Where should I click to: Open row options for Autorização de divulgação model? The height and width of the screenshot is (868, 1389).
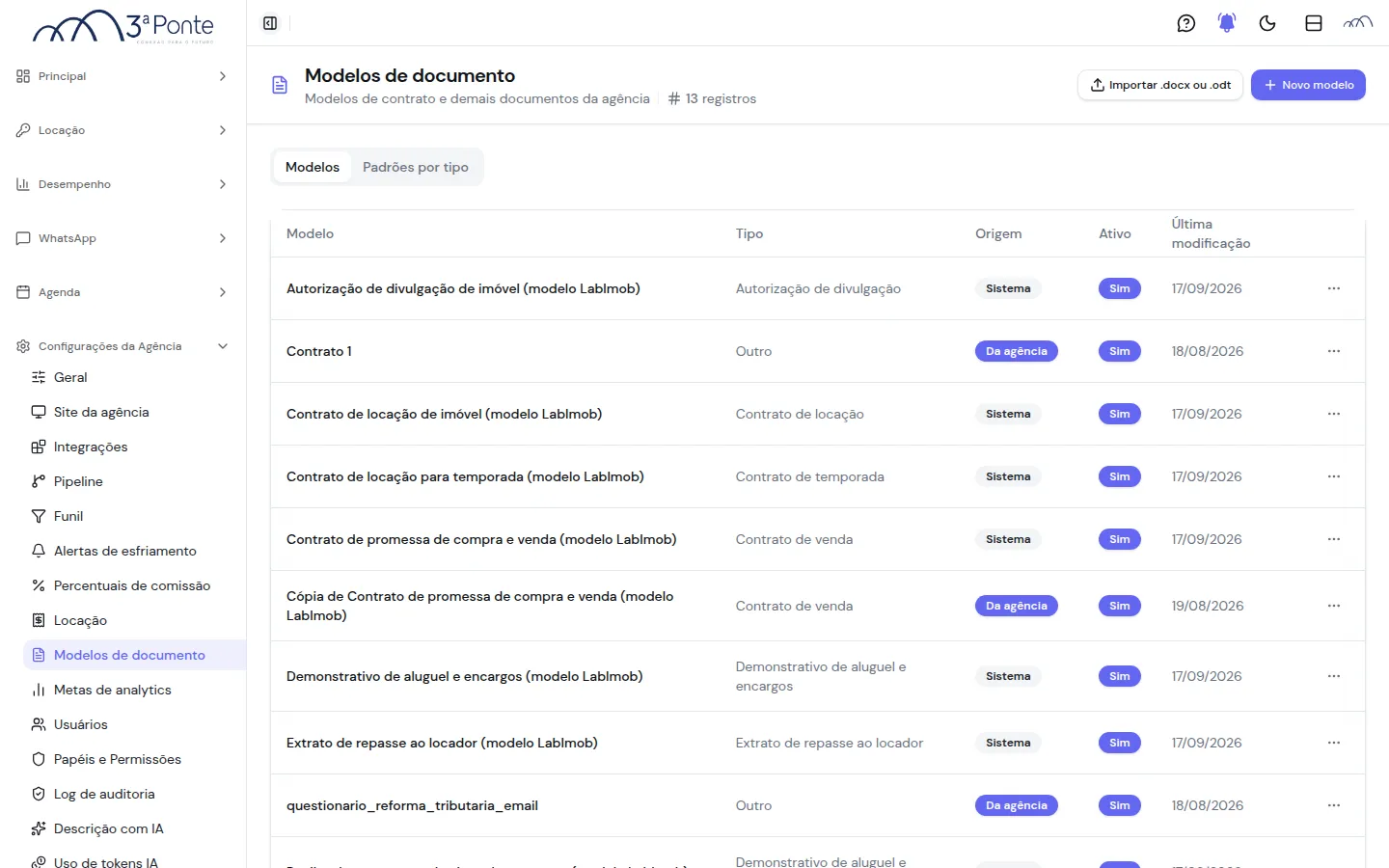click(x=1334, y=288)
